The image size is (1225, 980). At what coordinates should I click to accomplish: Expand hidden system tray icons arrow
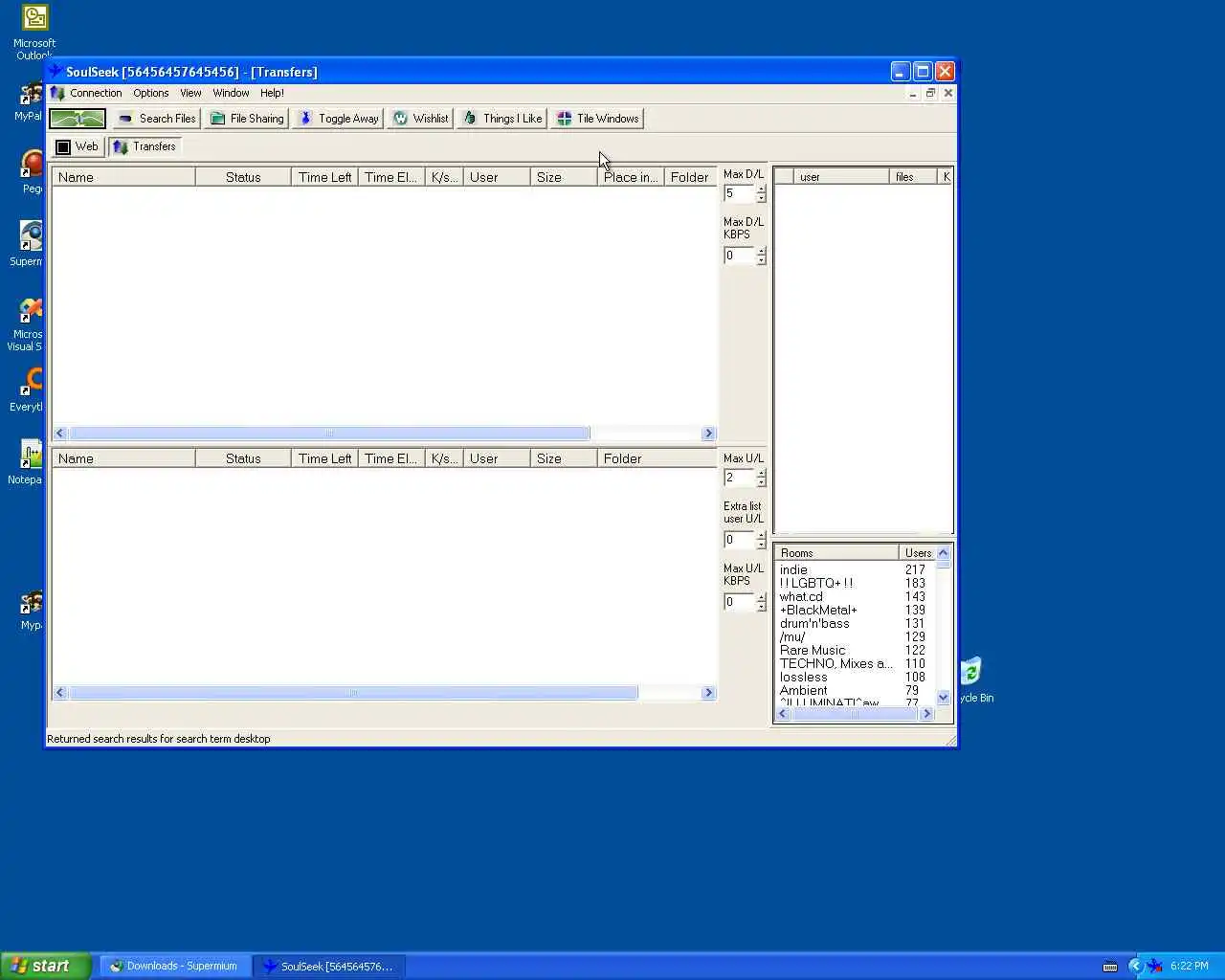click(x=1136, y=966)
